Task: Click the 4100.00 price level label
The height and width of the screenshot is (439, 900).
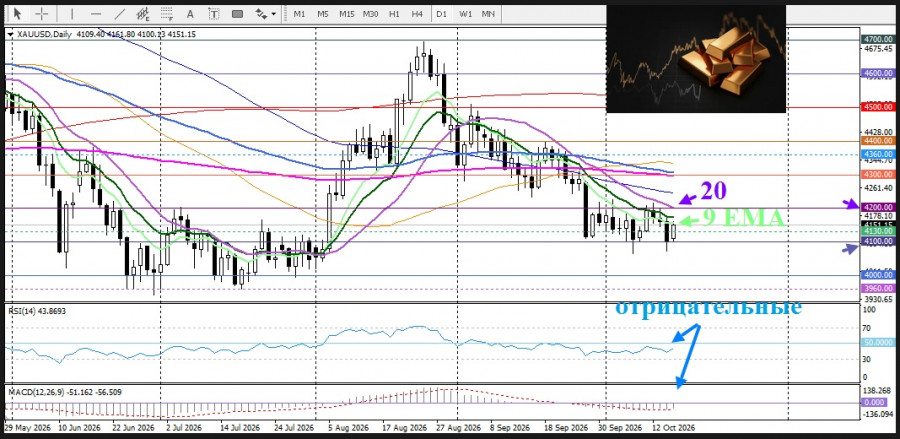Action: pyautogui.click(x=878, y=242)
